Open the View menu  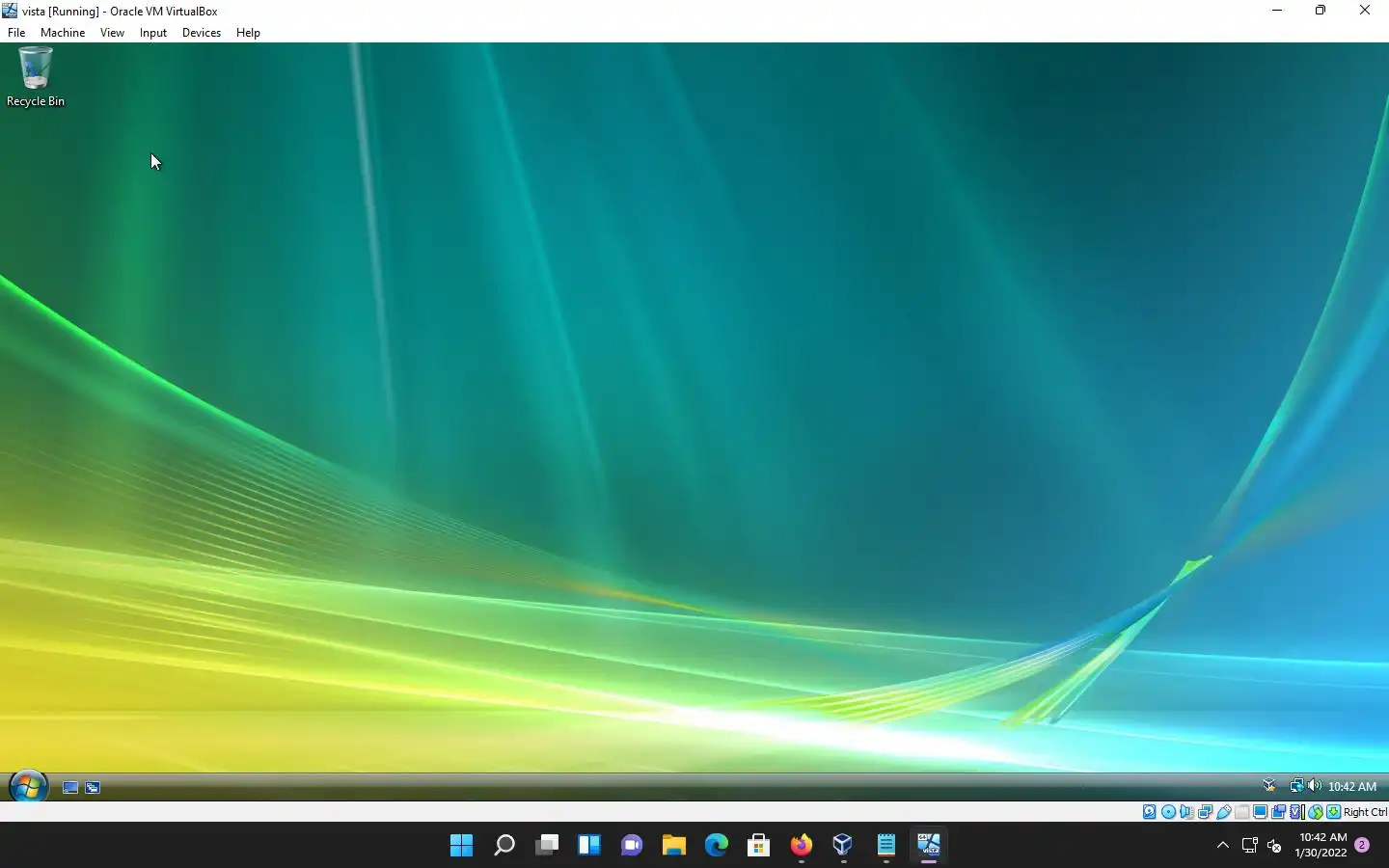pyautogui.click(x=112, y=32)
